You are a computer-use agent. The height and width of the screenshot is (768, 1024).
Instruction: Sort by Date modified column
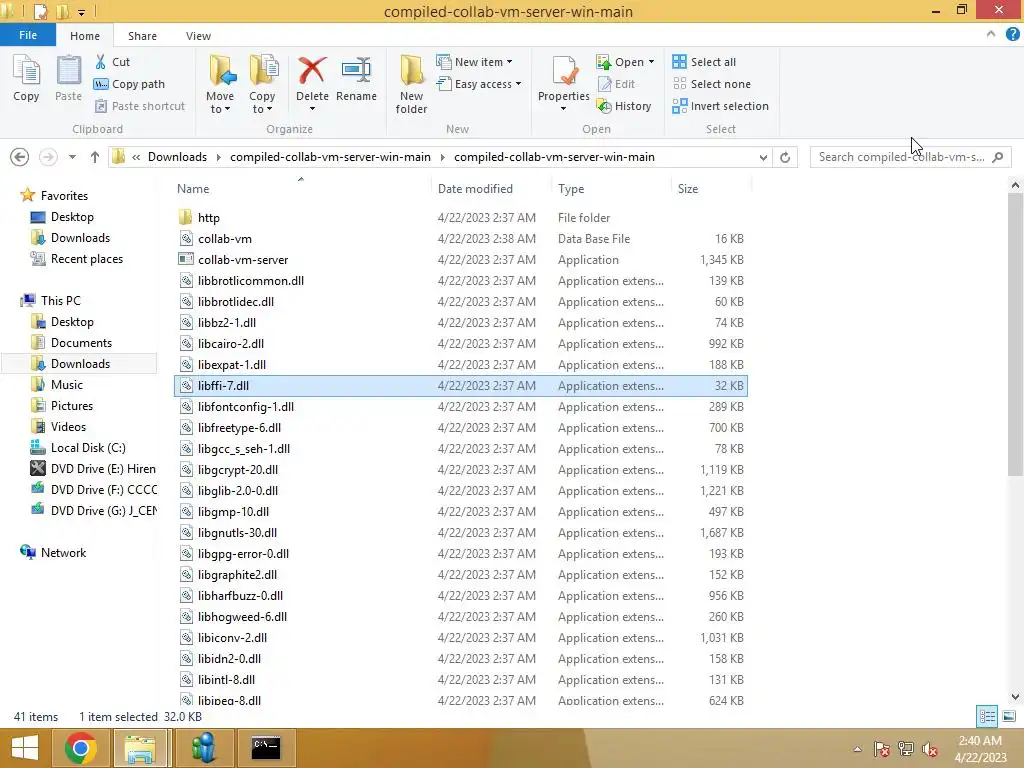[475, 189]
